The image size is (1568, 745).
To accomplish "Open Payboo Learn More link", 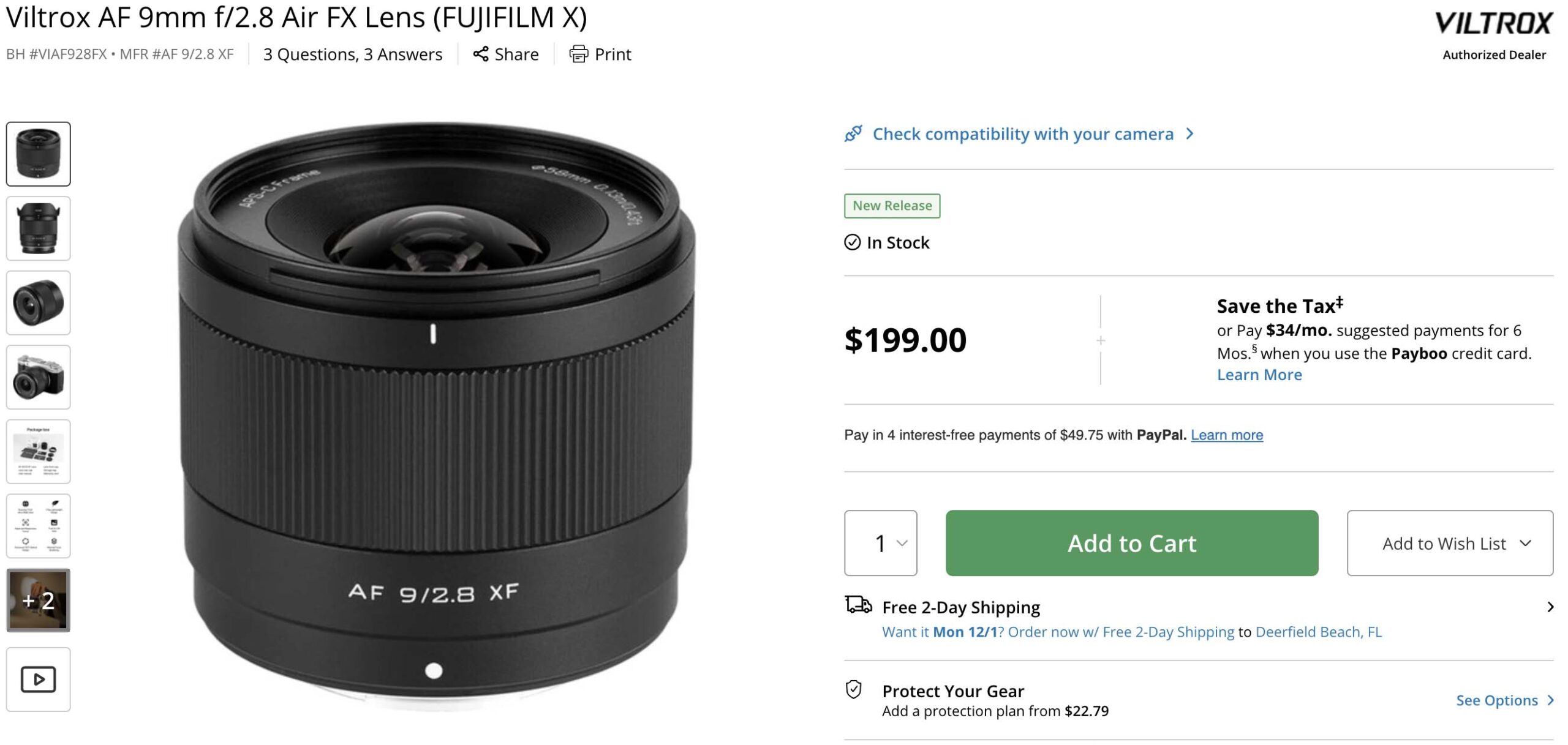I will point(1259,375).
